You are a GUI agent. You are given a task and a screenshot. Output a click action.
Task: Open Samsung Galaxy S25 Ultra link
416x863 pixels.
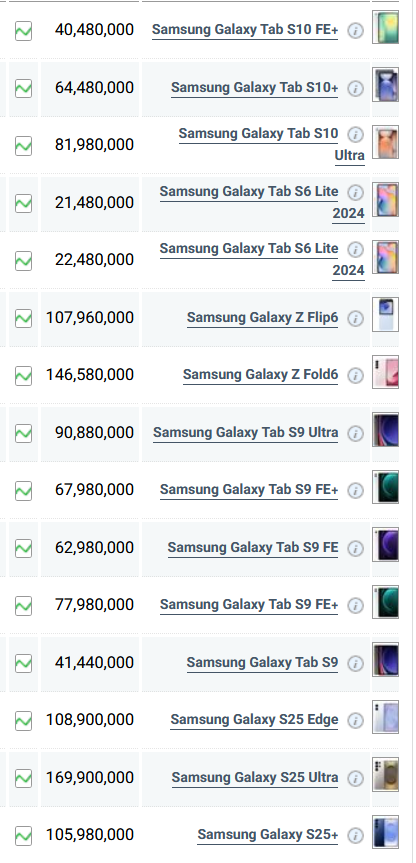tap(255, 778)
